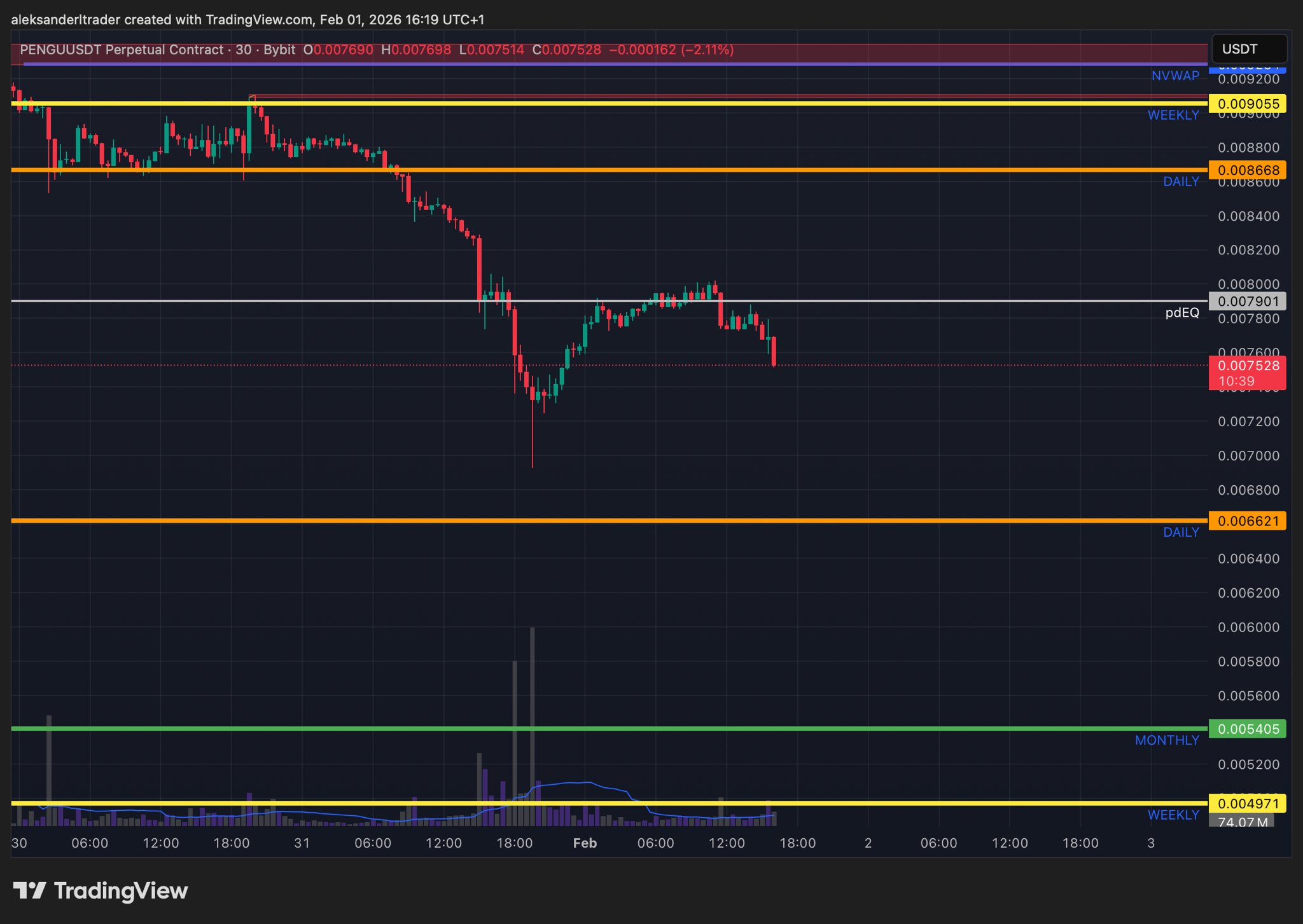Click the upper WEEKLY level text label
This screenshot has width=1303, height=924.
click(1173, 115)
